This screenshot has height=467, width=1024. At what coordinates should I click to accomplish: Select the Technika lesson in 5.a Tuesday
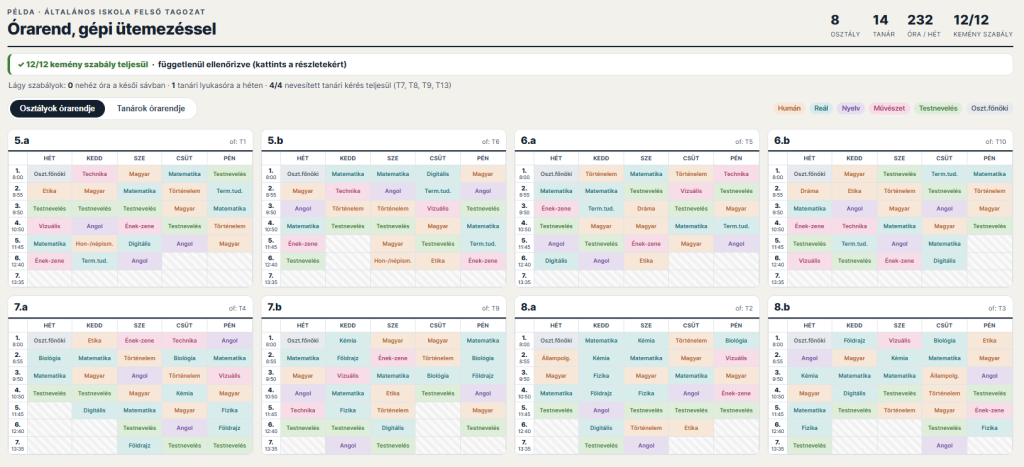(95, 174)
